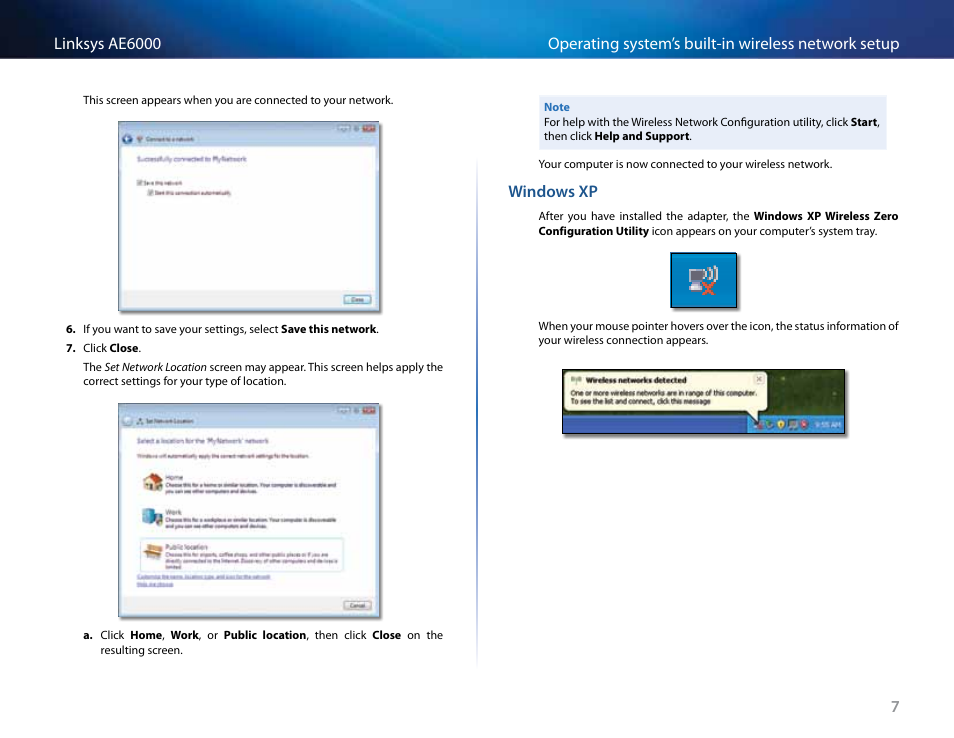The width and height of the screenshot is (954, 738).
Task: Click Cancel in Set Network Location window
Action: (x=357, y=605)
